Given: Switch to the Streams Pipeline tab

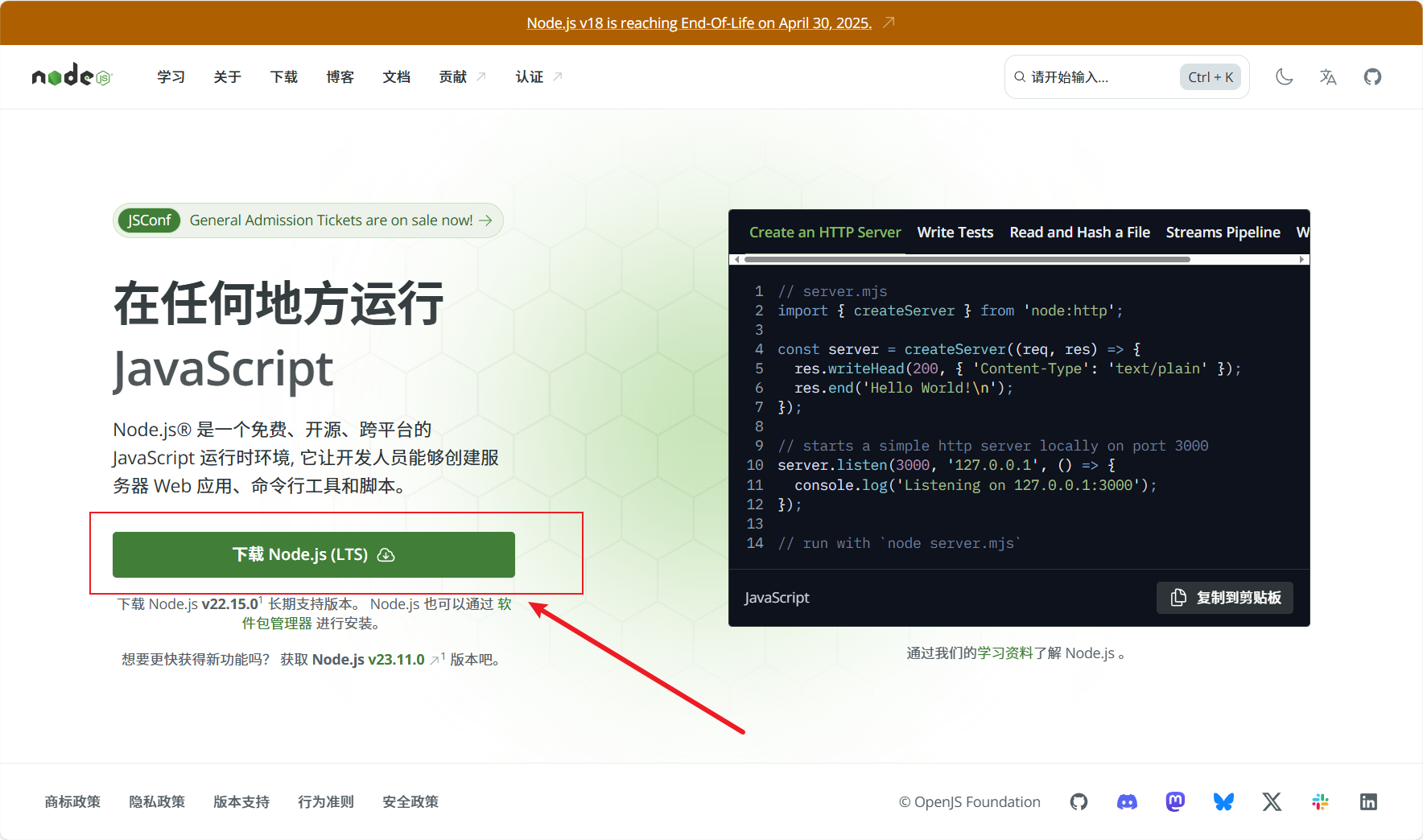Looking at the screenshot, I should 1223,232.
